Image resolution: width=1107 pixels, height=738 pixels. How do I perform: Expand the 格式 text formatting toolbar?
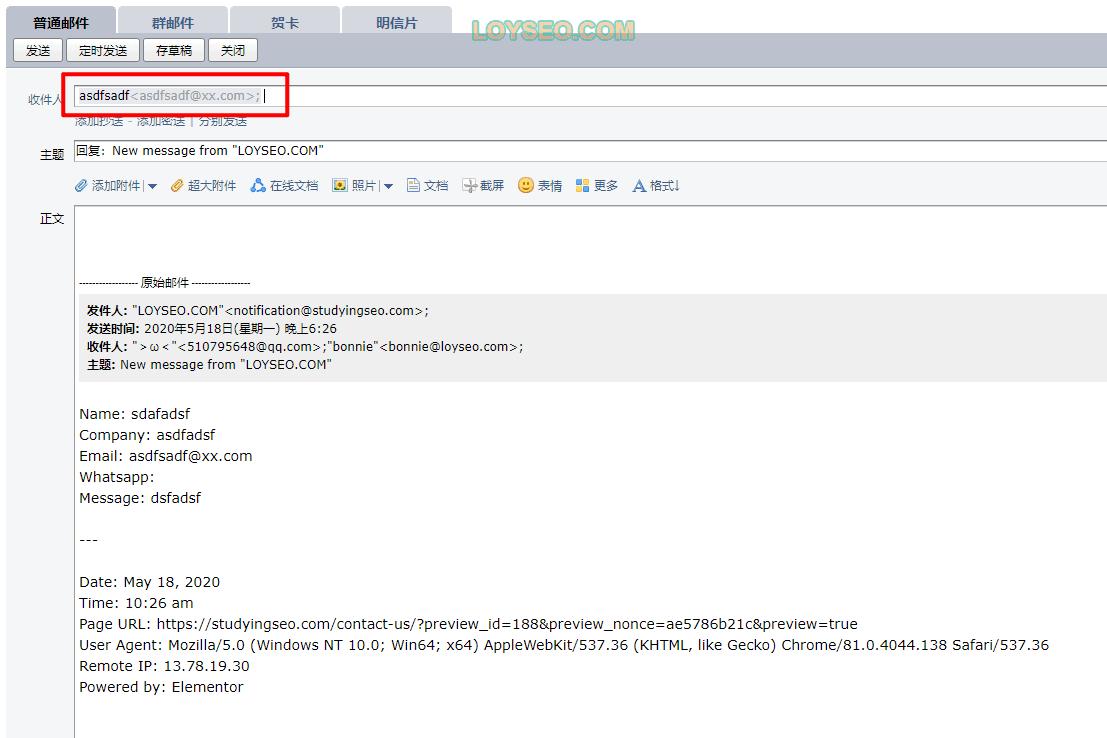pos(656,186)
